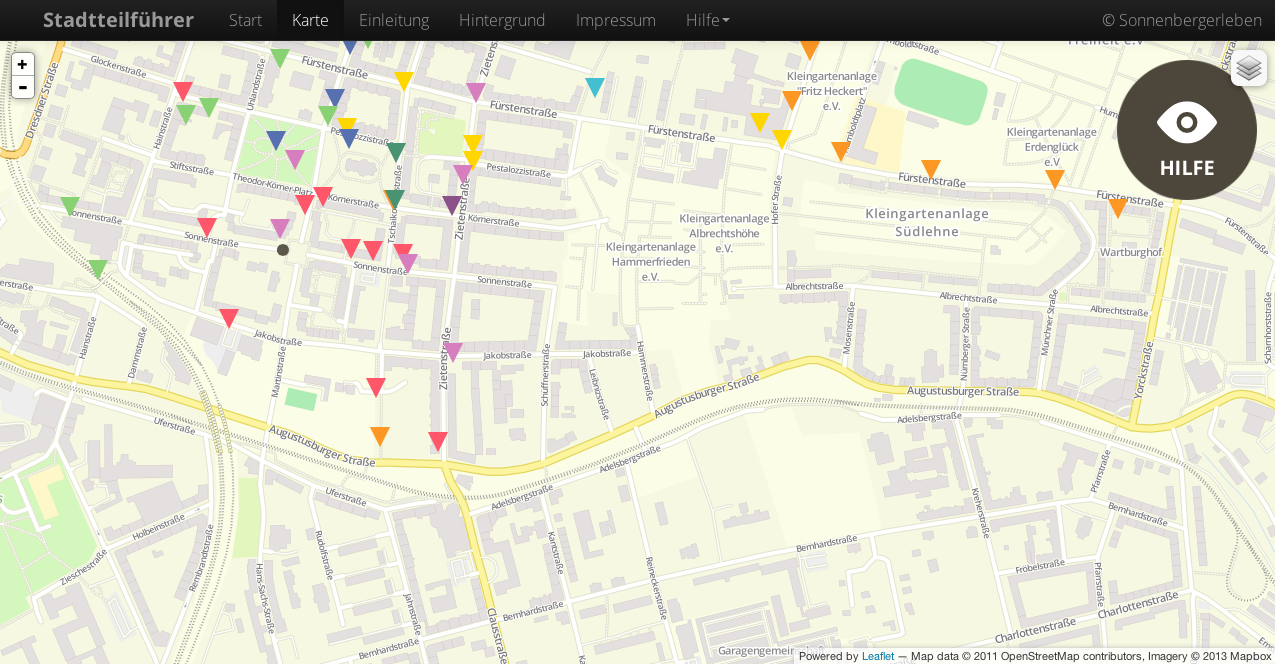
Task: Click the Stadtteilführer brand title
Action: pyautogui.click(x=118, y=20)
